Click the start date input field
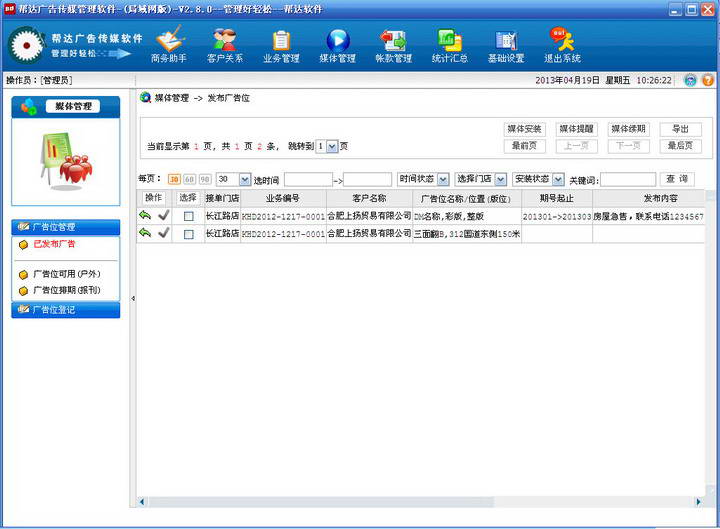Image resolution: width=720 pixels, height=529 pixels. coord(308,180)
